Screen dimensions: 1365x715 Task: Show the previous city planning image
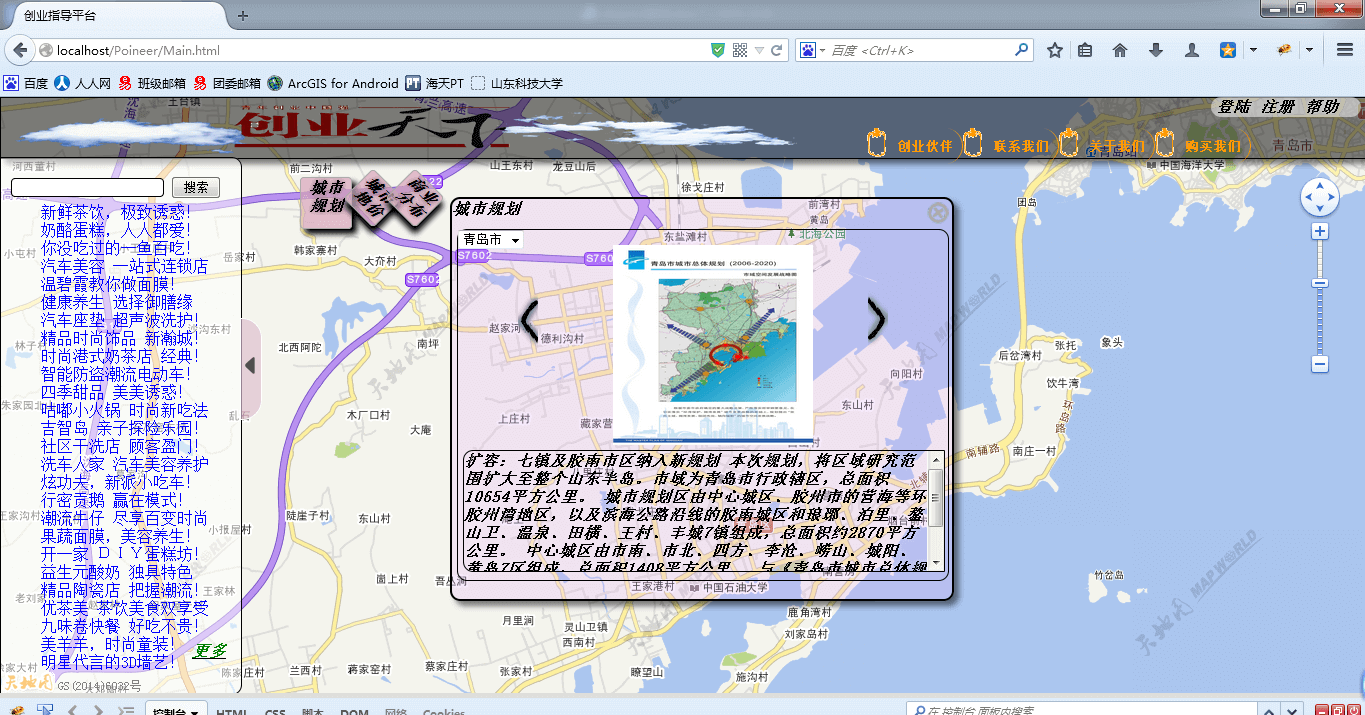point(530,320)
